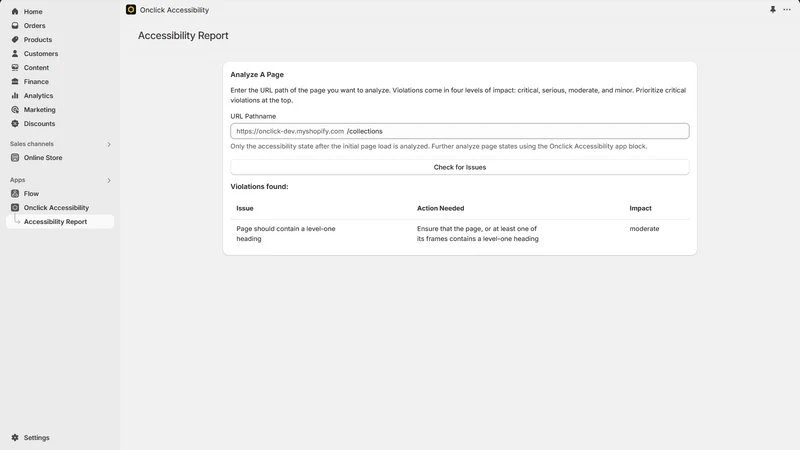Image resolution: width=800 pixels, height=450 pixels.
Task: Click the Onclick Accessibility sidebar app icon
Action: coord(15,208)
